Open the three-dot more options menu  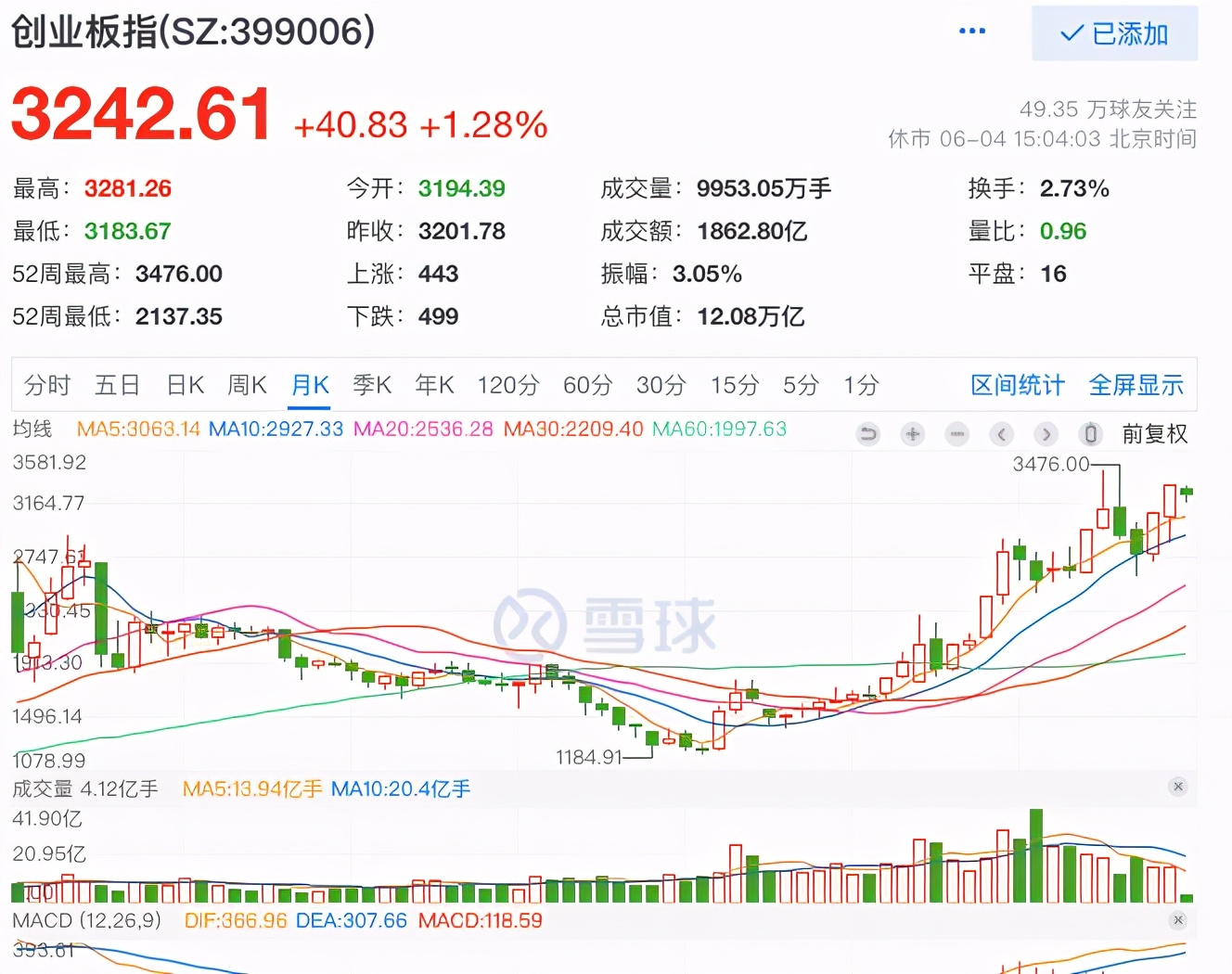click(x=971, y=32)
